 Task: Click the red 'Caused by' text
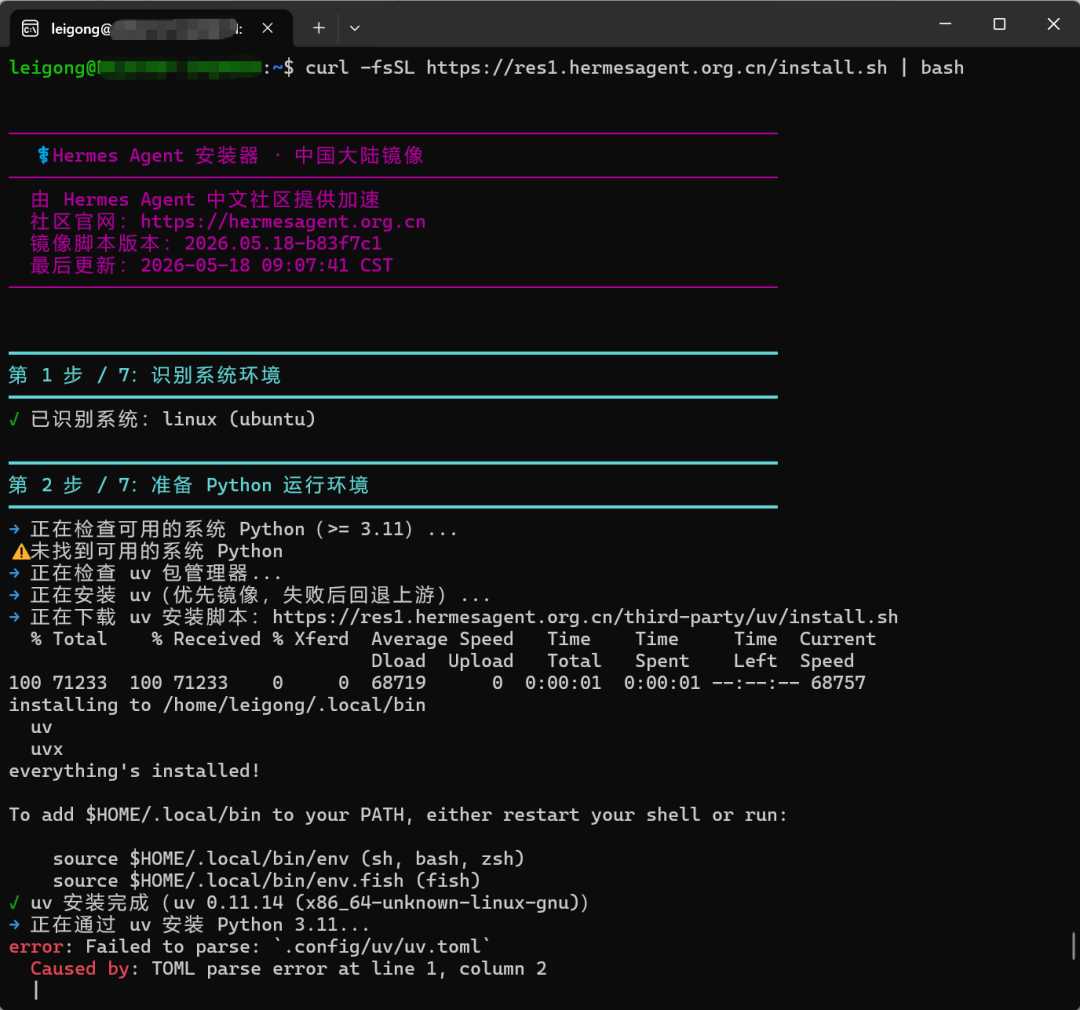[x=80, y=969]
